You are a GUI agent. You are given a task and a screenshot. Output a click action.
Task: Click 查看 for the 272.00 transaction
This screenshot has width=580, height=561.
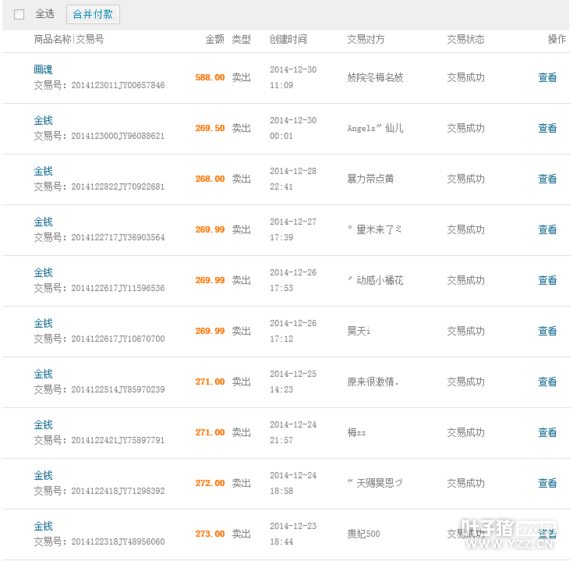pyautogui.click(x=547, y=483)
